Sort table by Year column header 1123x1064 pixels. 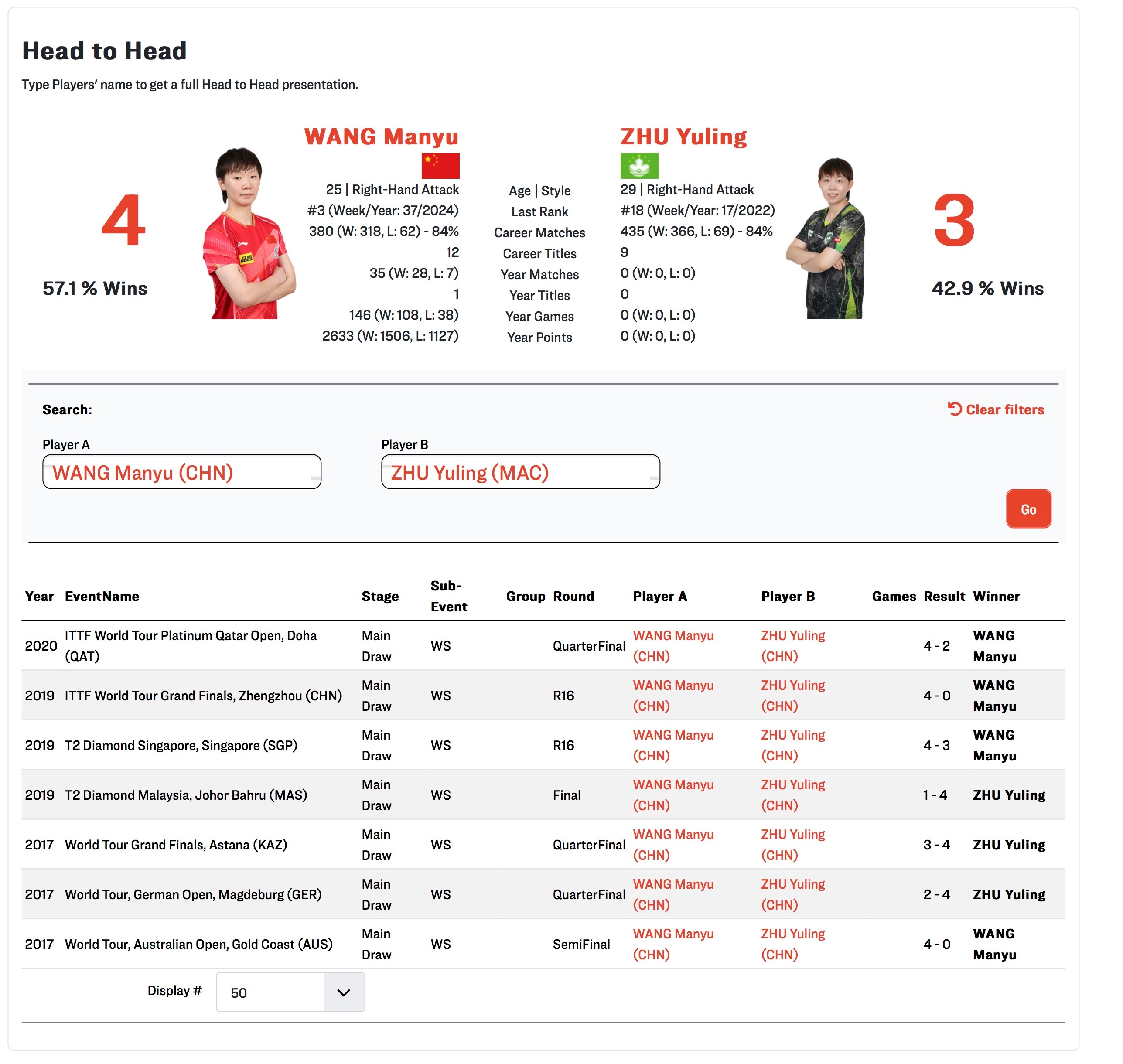pyautogui.click(x=39, y=596)
